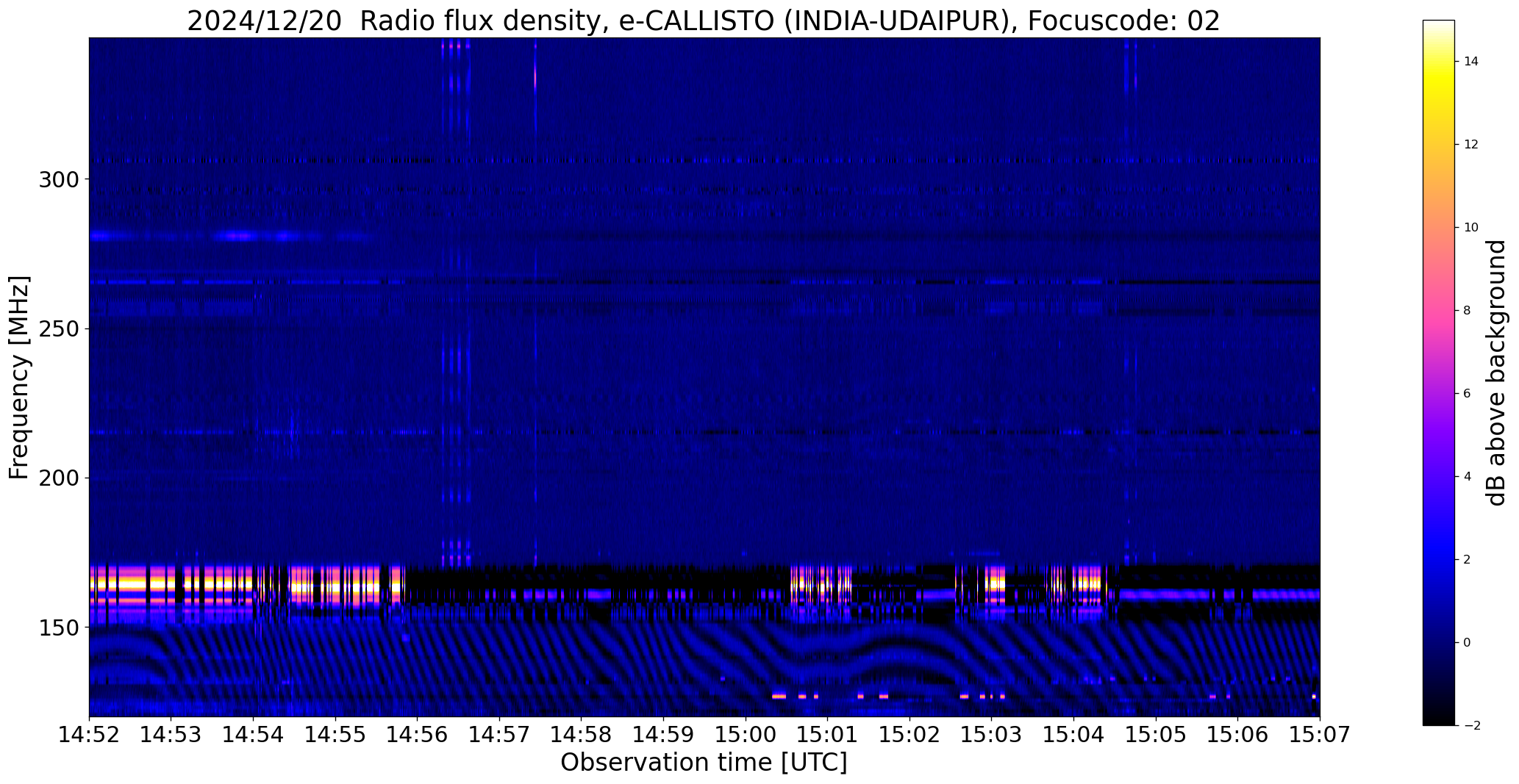The height and width of the screenshot is (784, 1519).
Task: Click the 14:54 time tick label
Action: tap(254, 735)
